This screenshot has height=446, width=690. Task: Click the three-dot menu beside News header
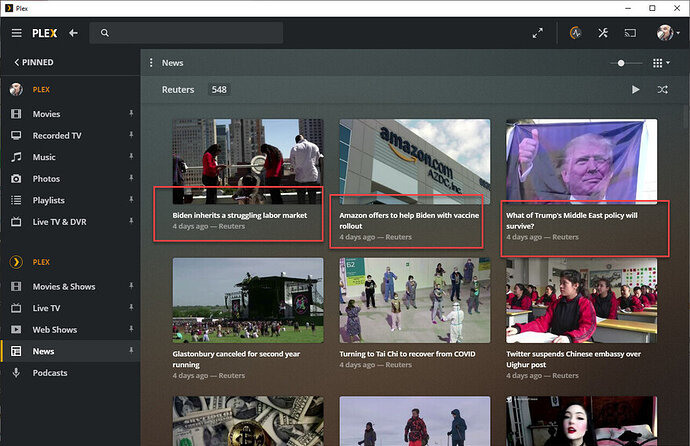pos(151,63)
